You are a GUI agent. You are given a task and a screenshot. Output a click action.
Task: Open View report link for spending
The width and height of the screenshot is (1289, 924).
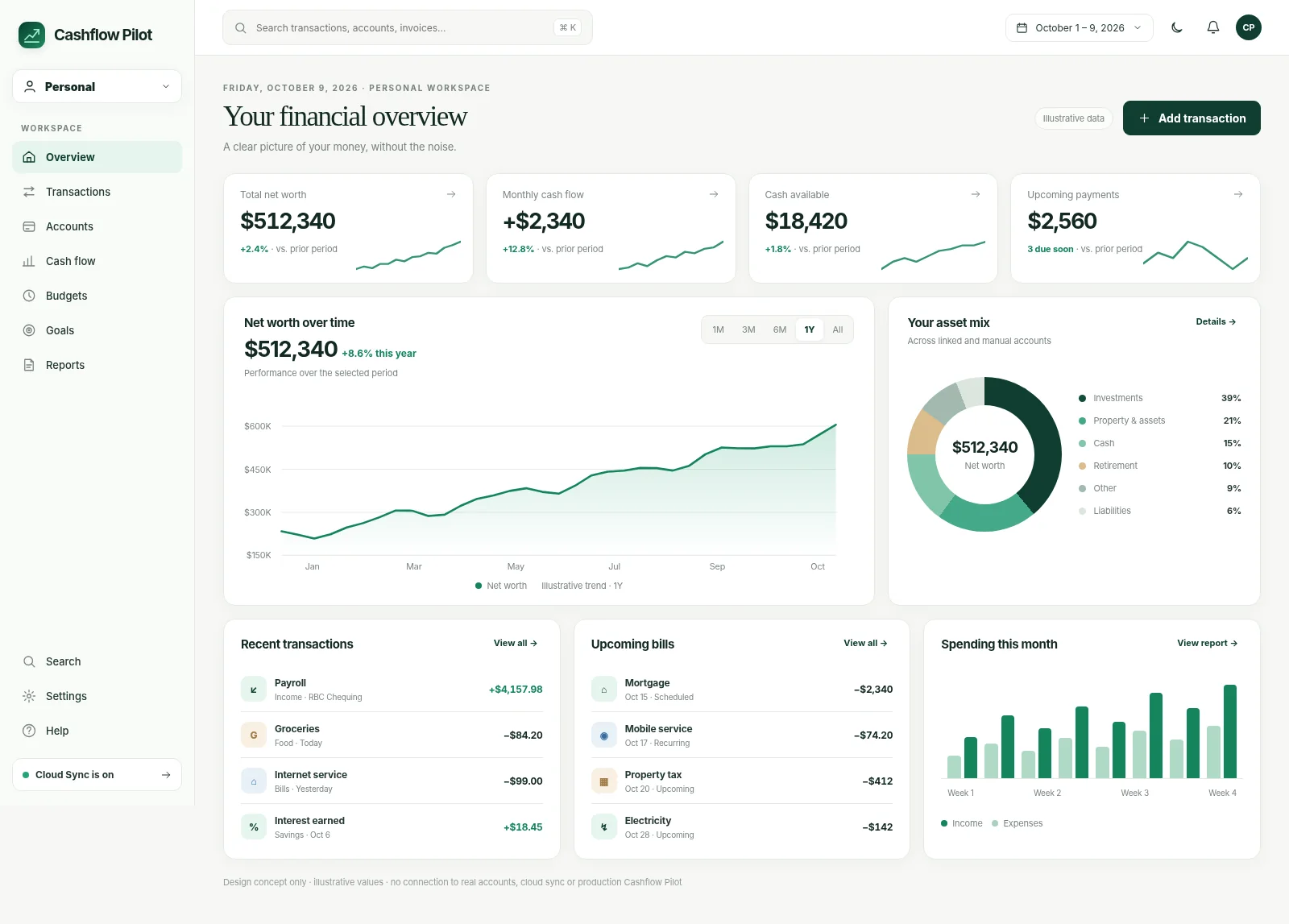pyautogui.click(x=1207, y=643)
